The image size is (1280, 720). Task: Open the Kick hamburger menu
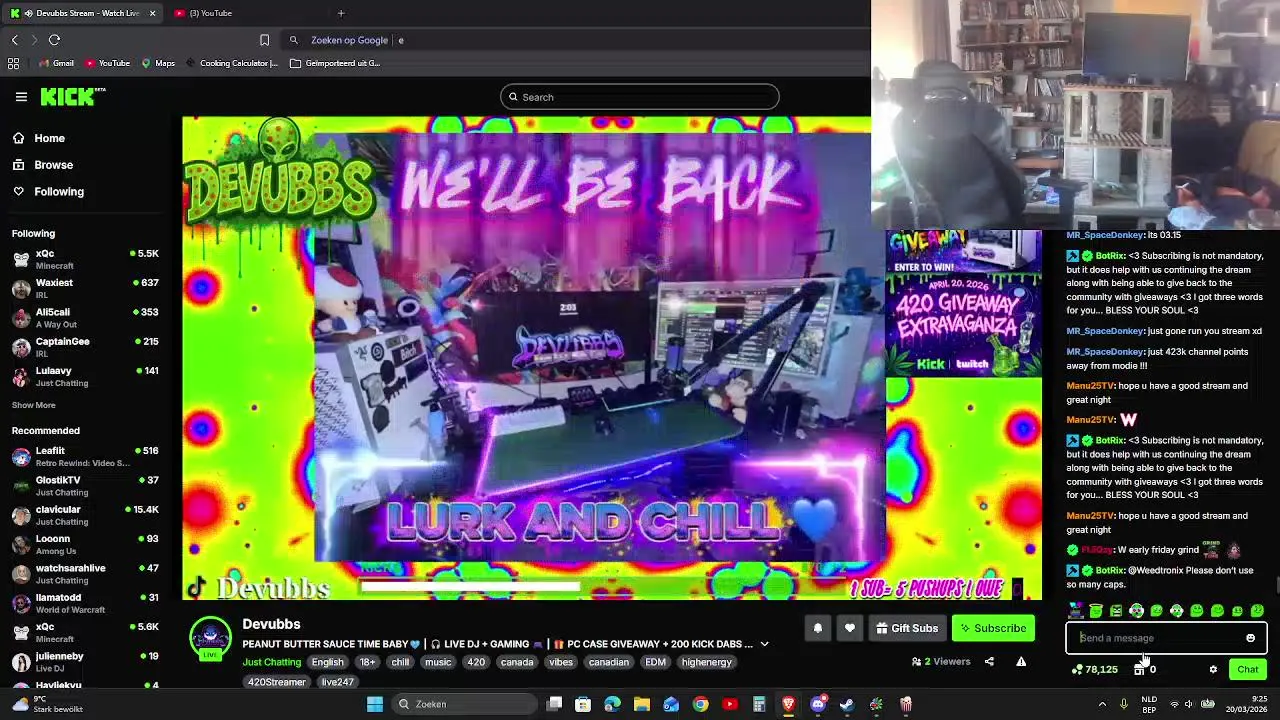[x=21, y=97]
